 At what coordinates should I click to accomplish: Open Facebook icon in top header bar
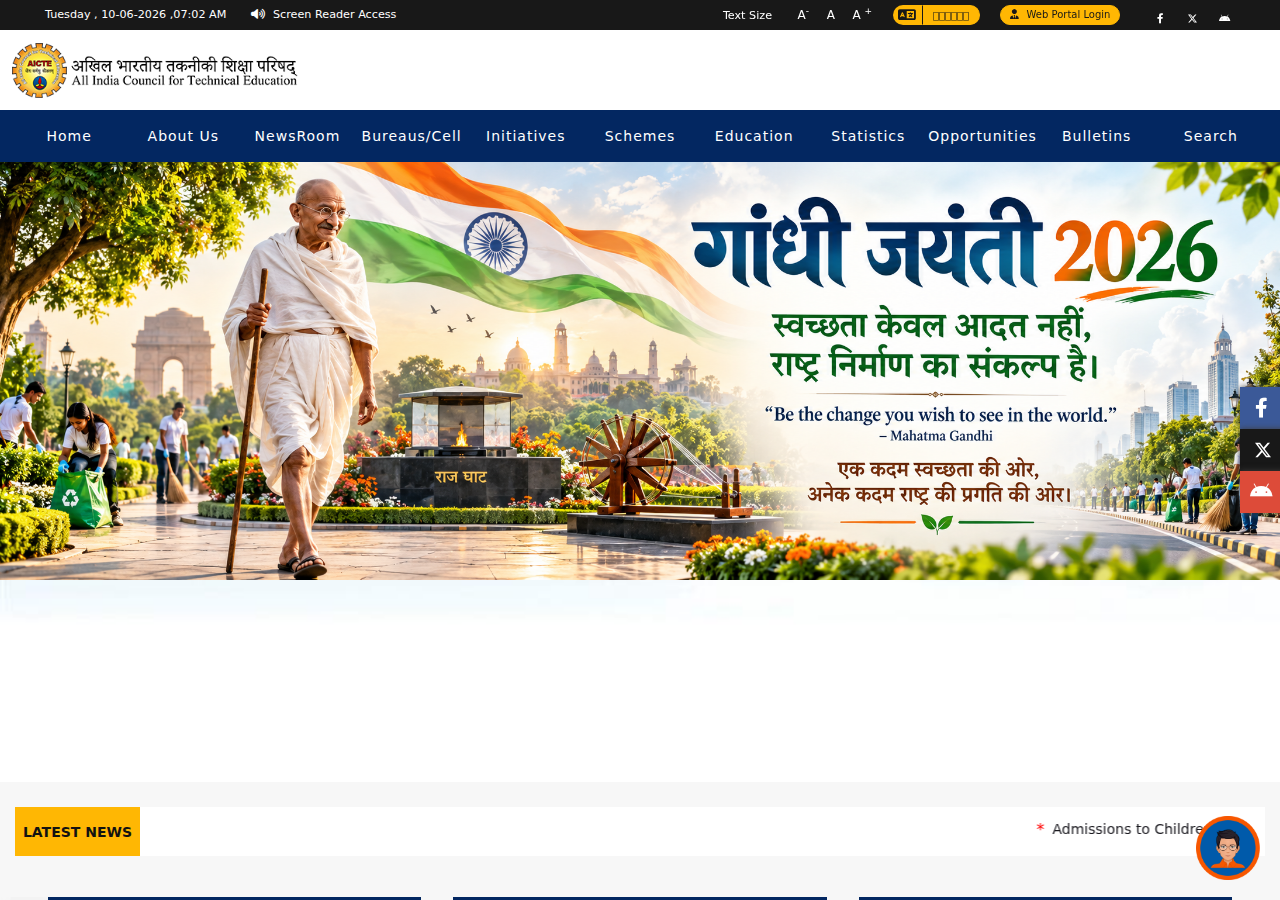point(1160,18)
